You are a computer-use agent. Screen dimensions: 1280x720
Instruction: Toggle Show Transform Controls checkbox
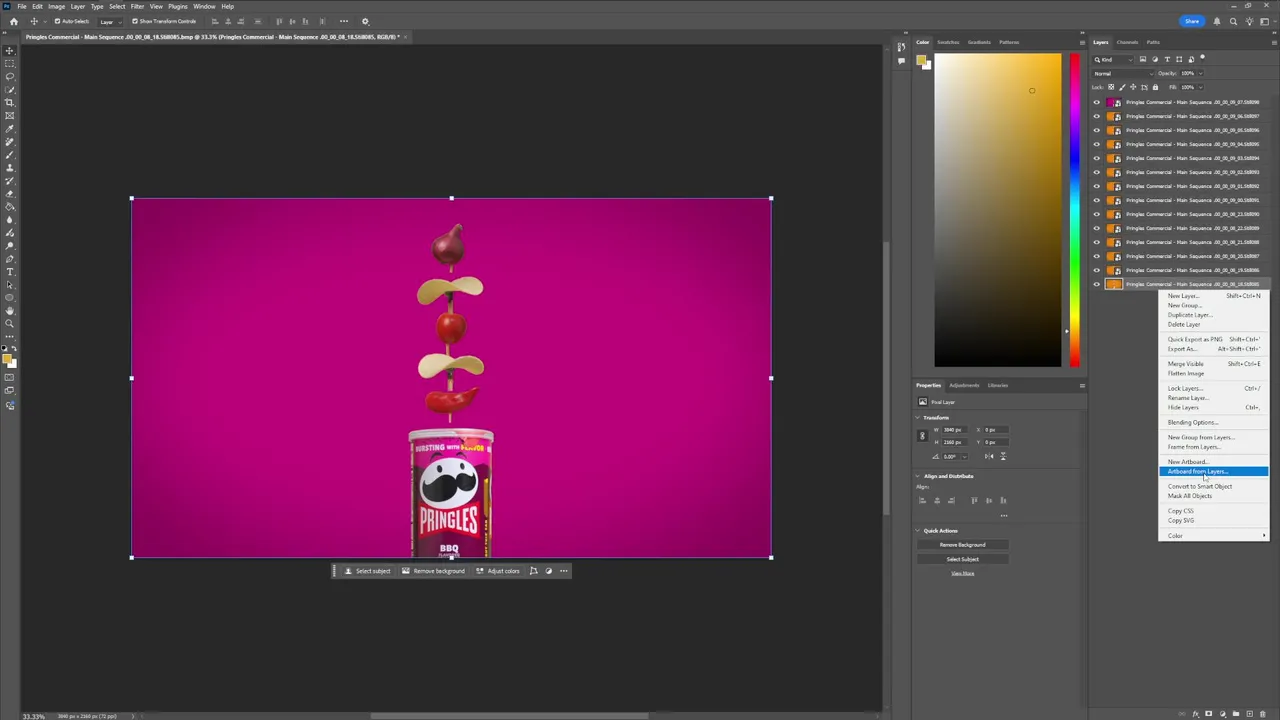point(135,21)
